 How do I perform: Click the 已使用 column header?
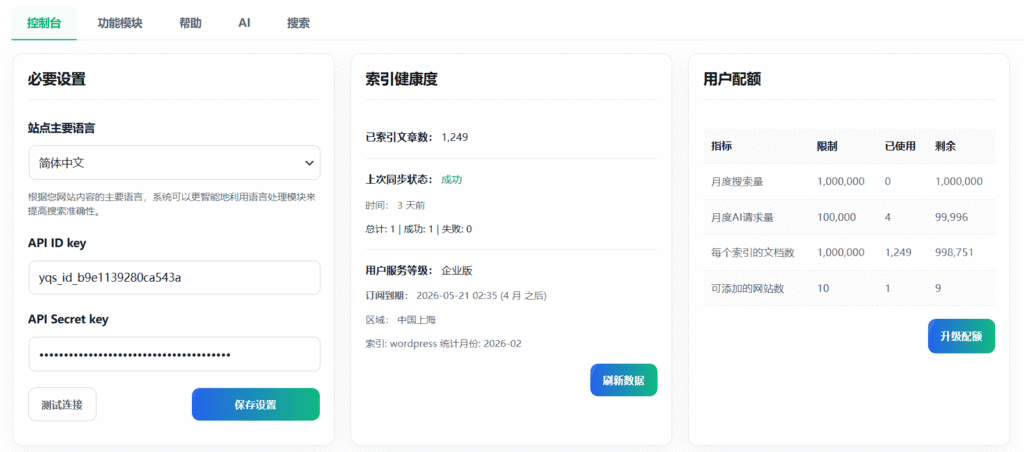click(900, 146)
